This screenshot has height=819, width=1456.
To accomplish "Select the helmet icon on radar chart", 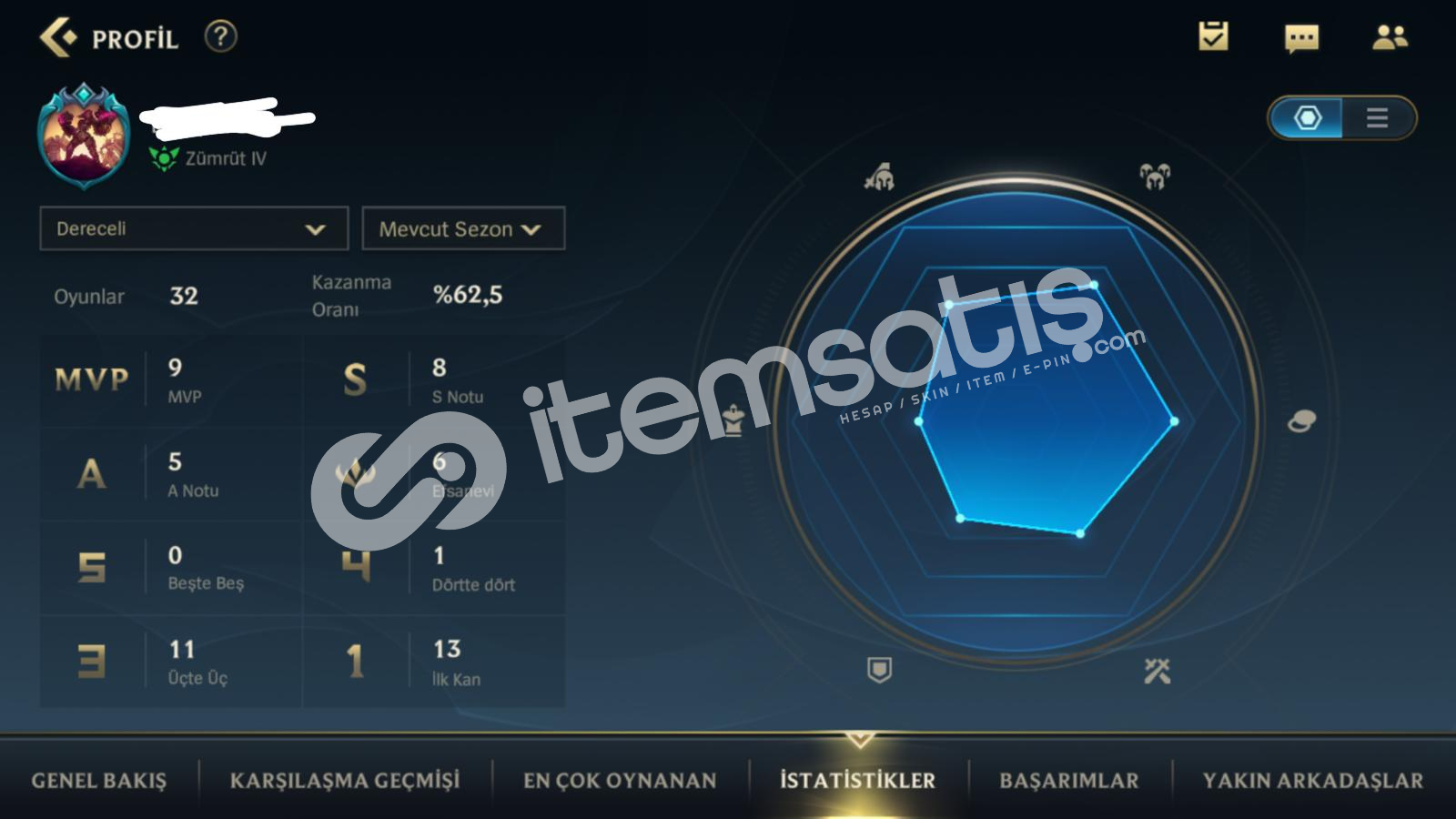I will click(x=879, y=176).
